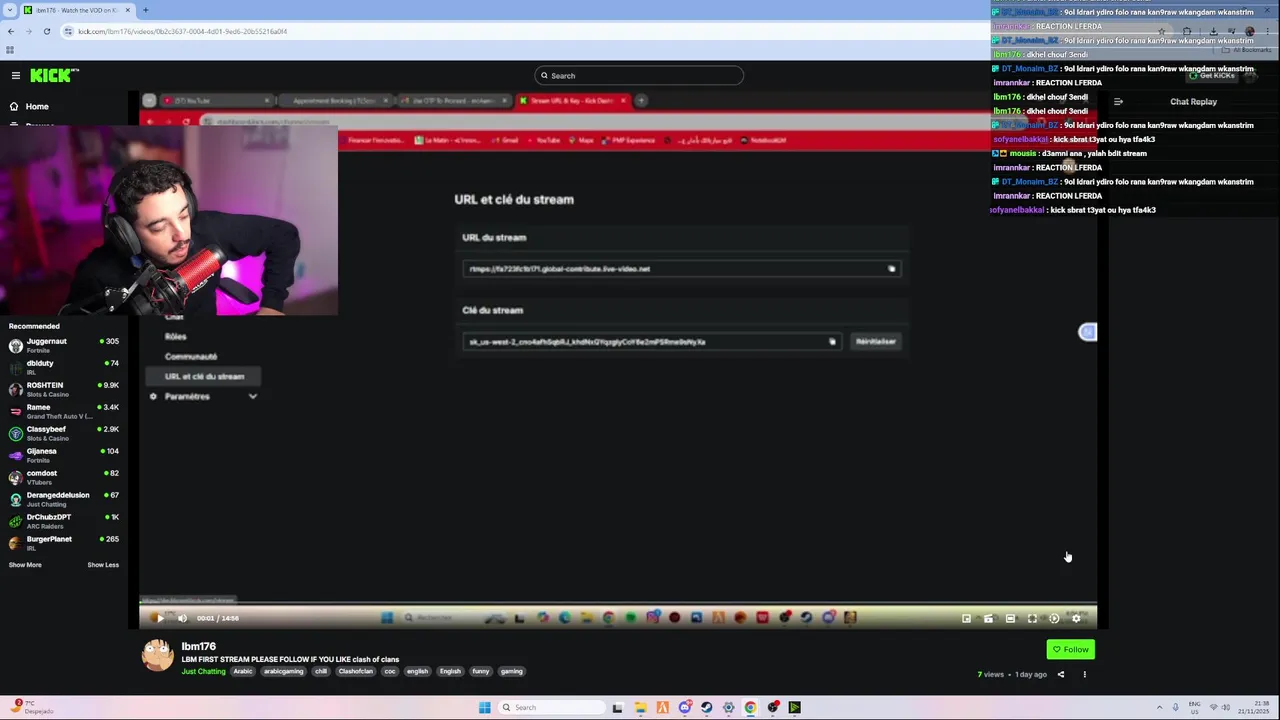Go forward in Chrome
Image resolution: width=1280 pixels, height=720 pixels.
[28, 31]
